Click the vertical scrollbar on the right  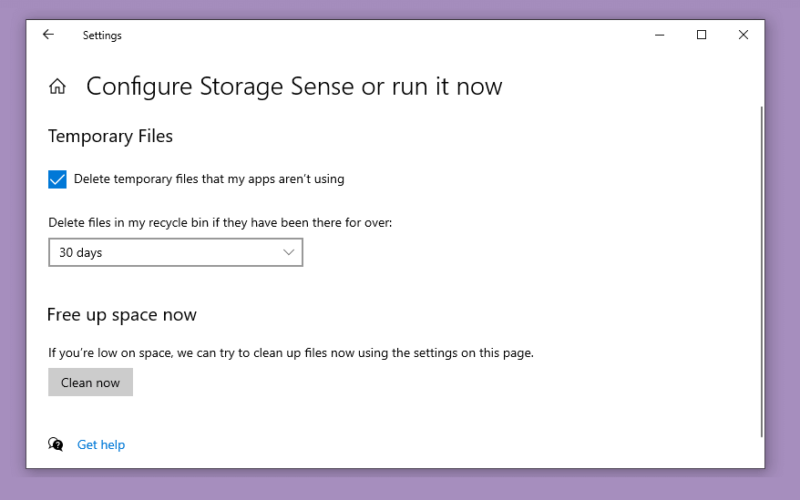pos(762,271)
